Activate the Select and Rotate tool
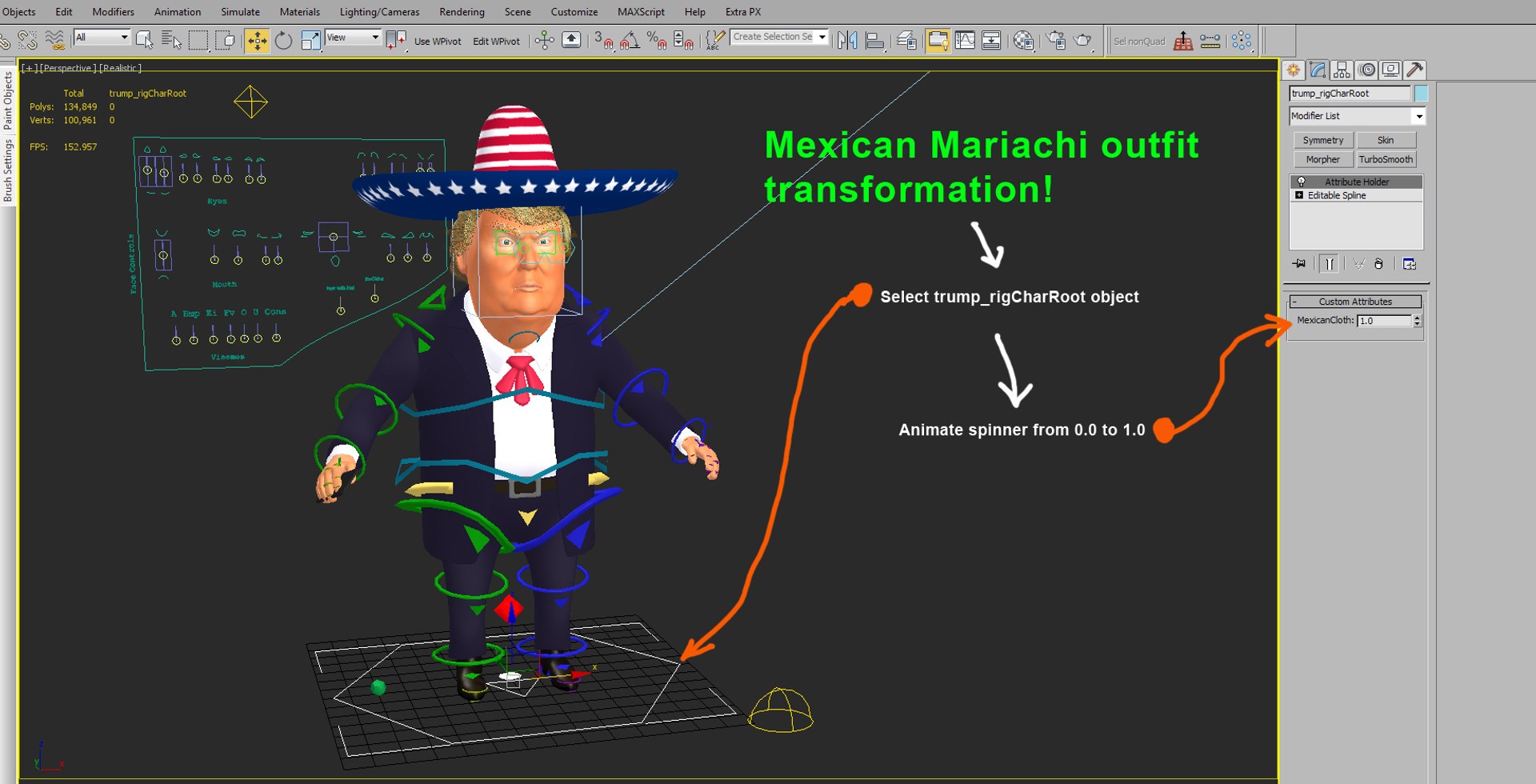Image resolution: width=1536 pixels, height=784 pixels. coord(283,40)
